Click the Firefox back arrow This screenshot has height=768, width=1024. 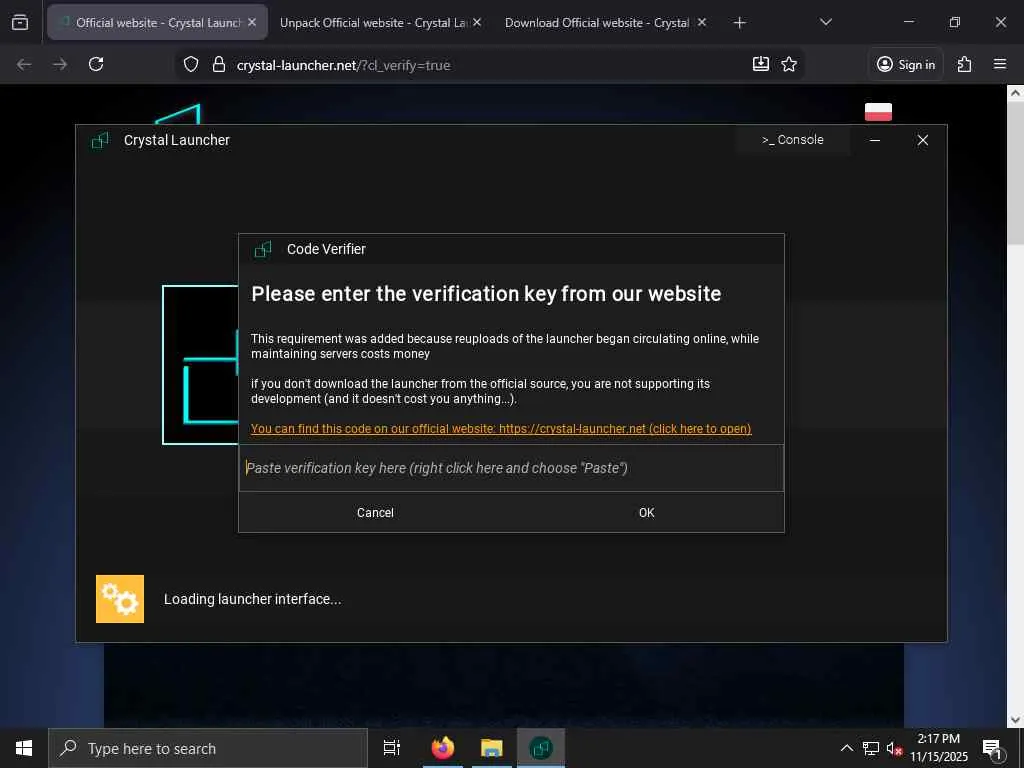click(x=24, y=64)
